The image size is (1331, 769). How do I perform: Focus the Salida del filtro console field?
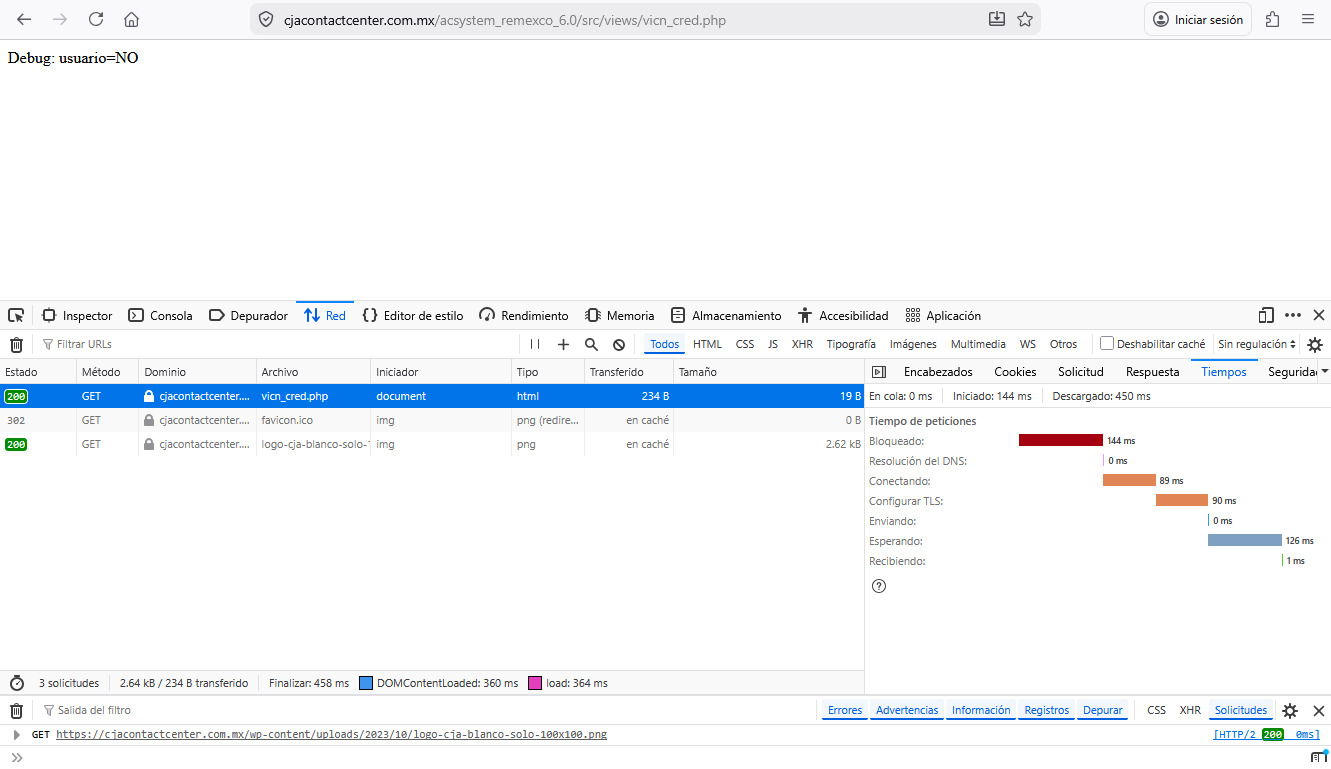click(430, 710)
